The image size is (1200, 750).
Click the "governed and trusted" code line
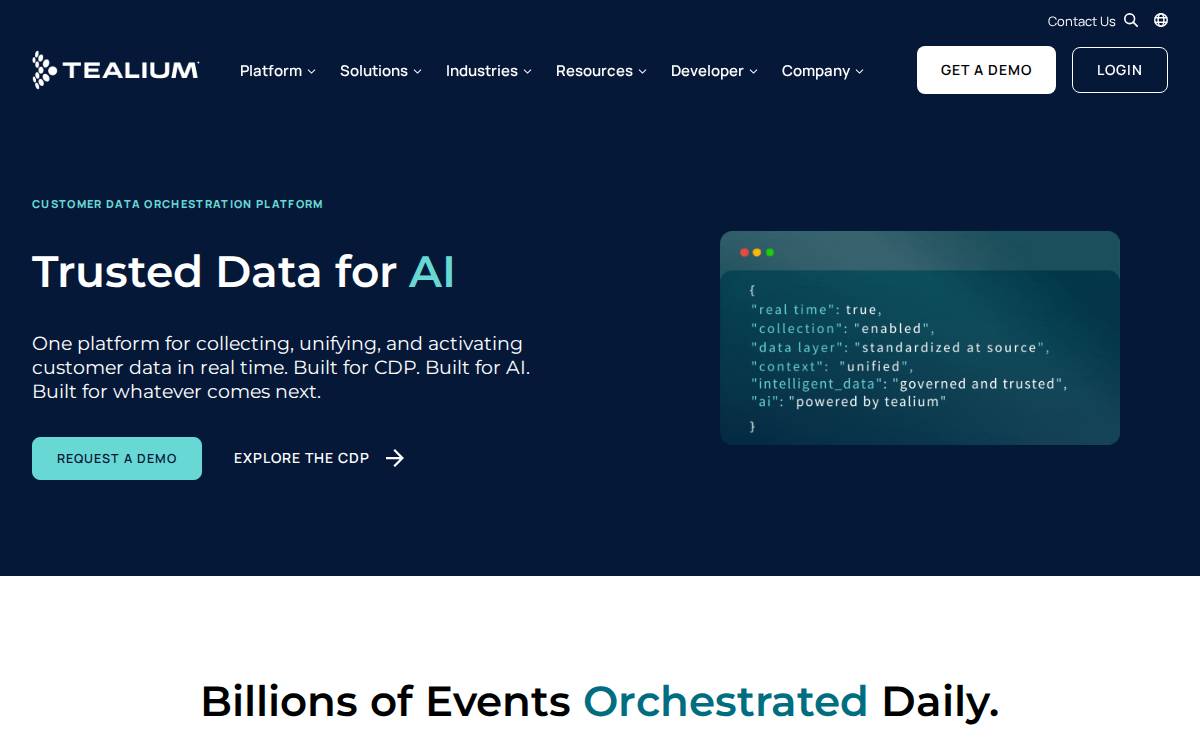pos(909,384)
